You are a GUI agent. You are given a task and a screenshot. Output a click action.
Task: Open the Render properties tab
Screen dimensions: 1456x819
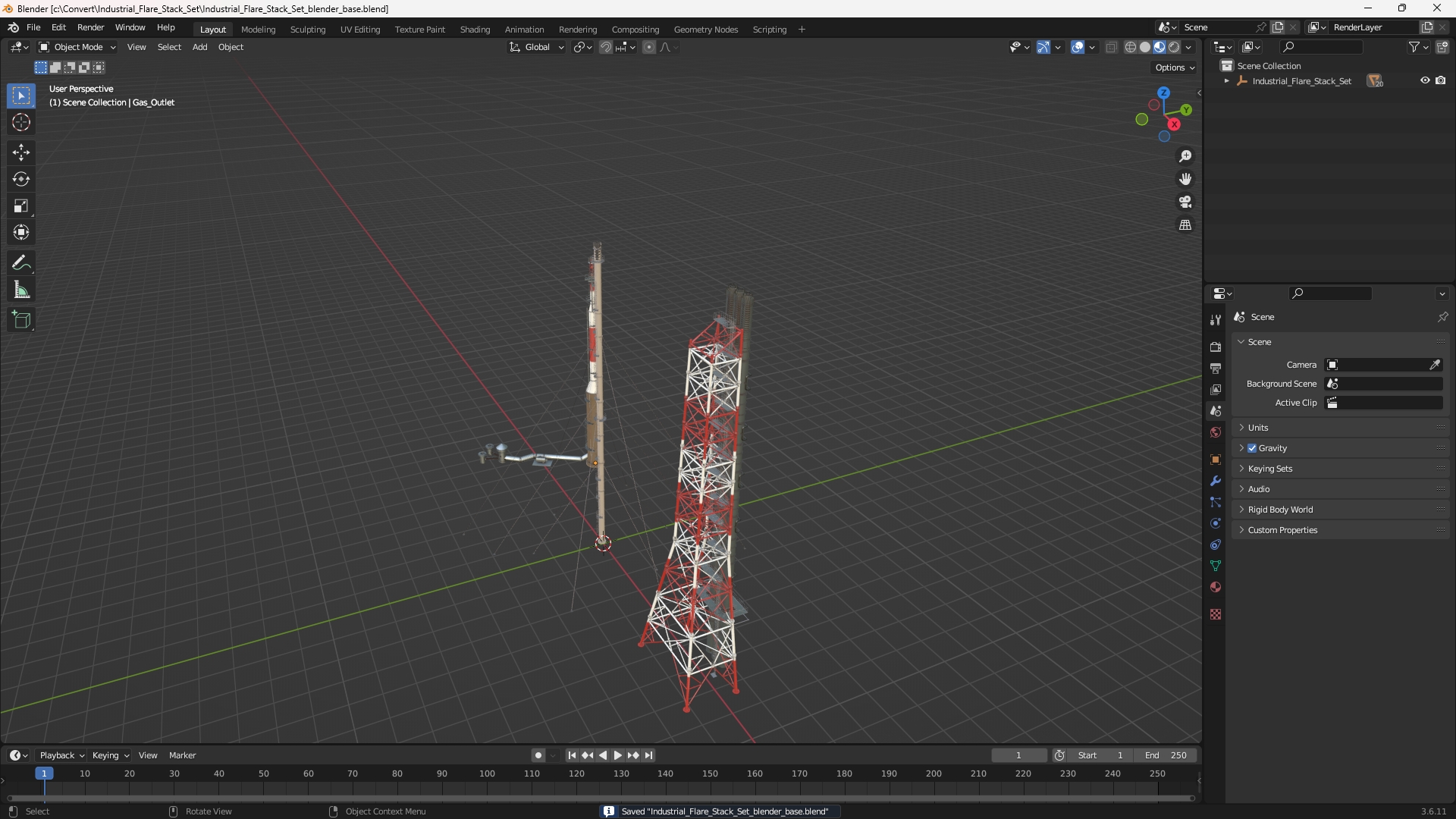[x=1216, y=347]
